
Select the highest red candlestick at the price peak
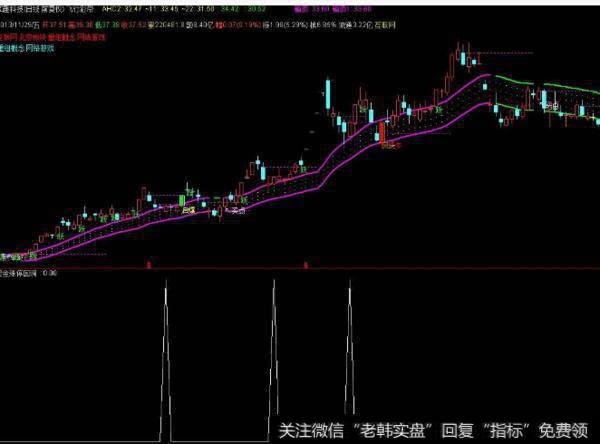click(x=458, y=53)
